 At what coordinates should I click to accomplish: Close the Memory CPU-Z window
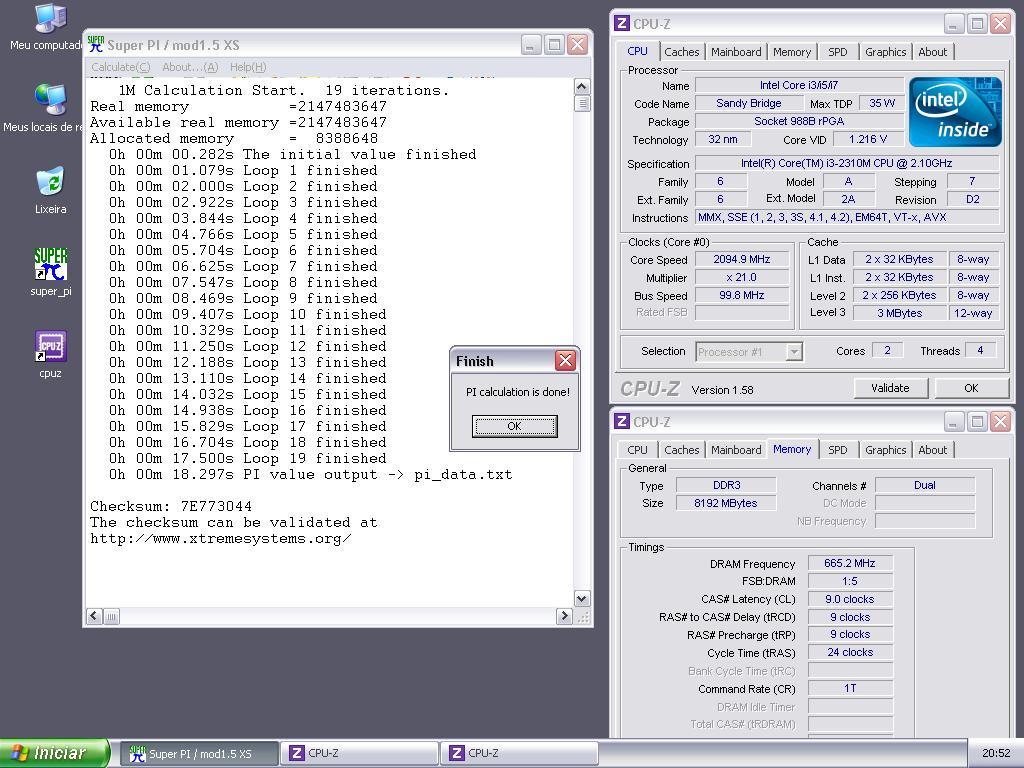click(1000, 422)
